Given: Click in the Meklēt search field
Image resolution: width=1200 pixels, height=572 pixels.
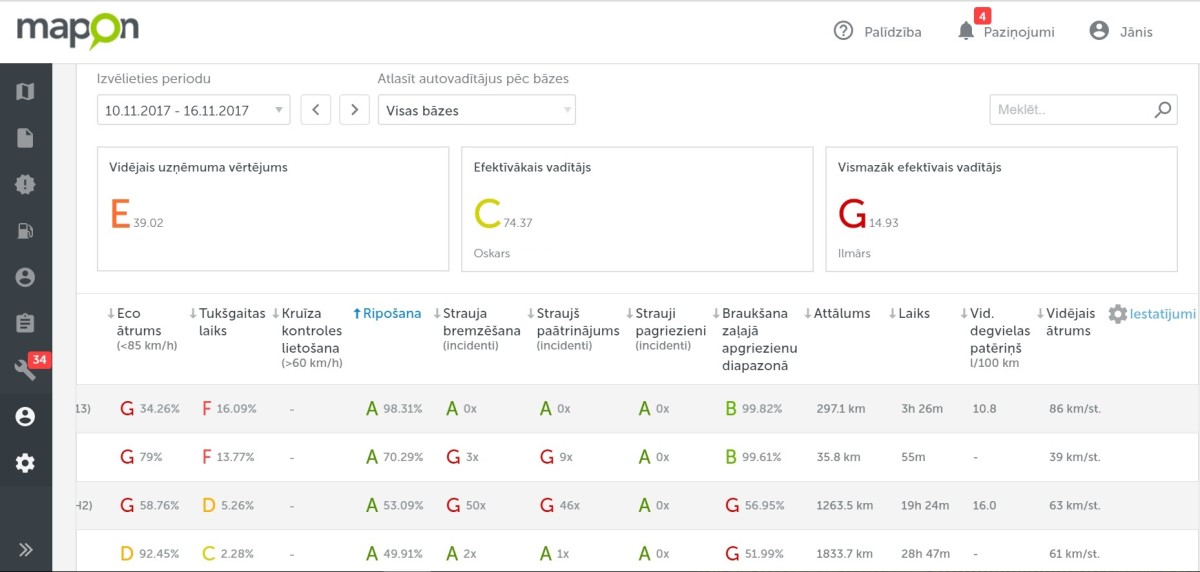Looking at the screenshot, I should click(1070, 110).
